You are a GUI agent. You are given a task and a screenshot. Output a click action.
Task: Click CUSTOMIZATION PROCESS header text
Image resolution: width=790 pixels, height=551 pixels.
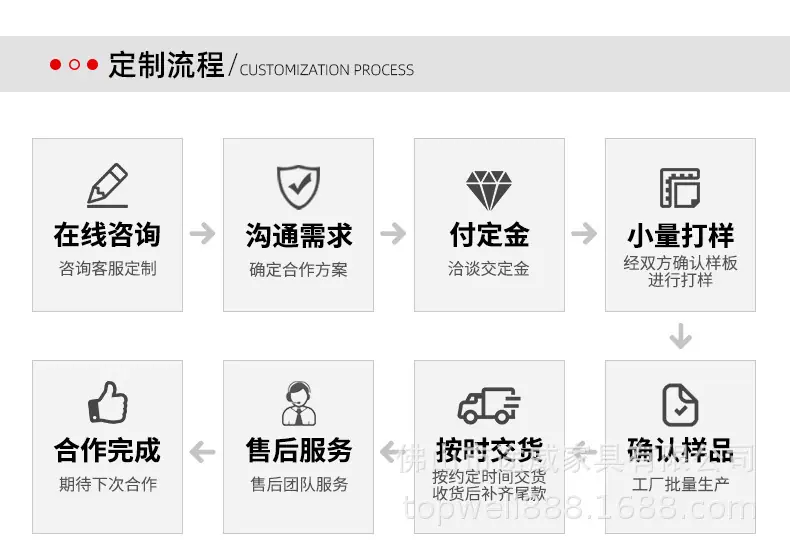(x=326, y=70)
